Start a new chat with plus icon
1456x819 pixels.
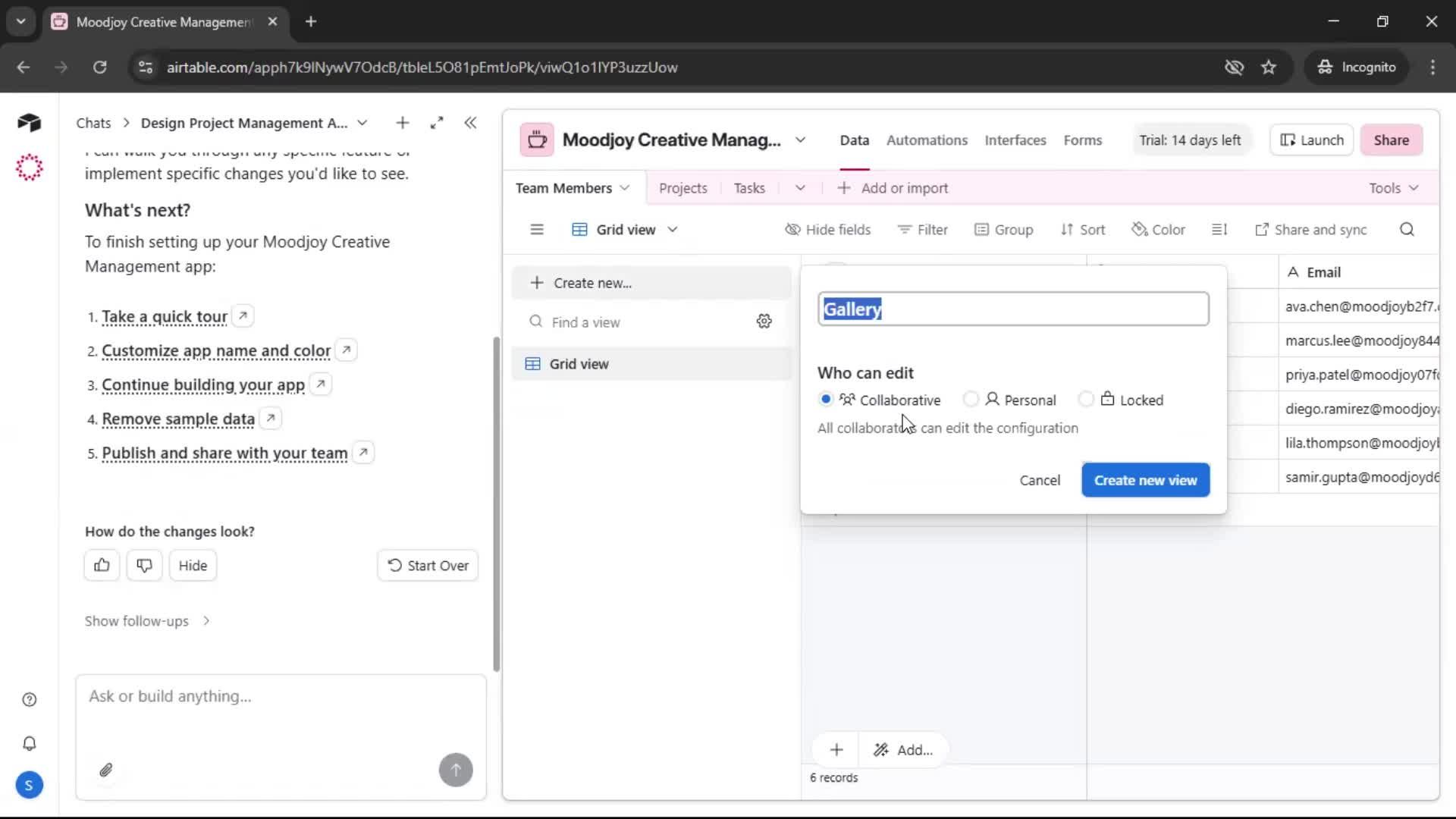[x=403, y=123]
